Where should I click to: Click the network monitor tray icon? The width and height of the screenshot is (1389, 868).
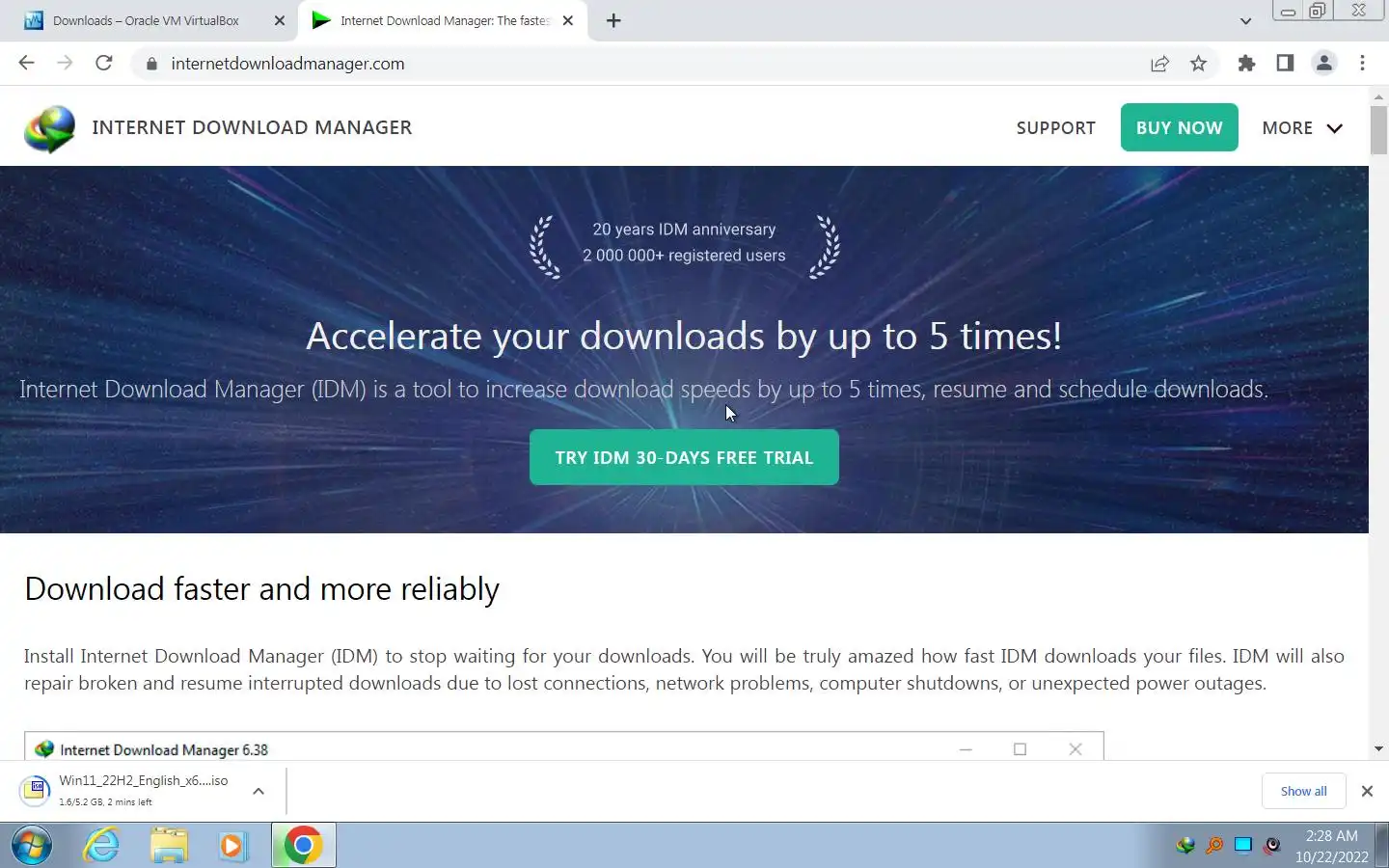(1243, 846)
